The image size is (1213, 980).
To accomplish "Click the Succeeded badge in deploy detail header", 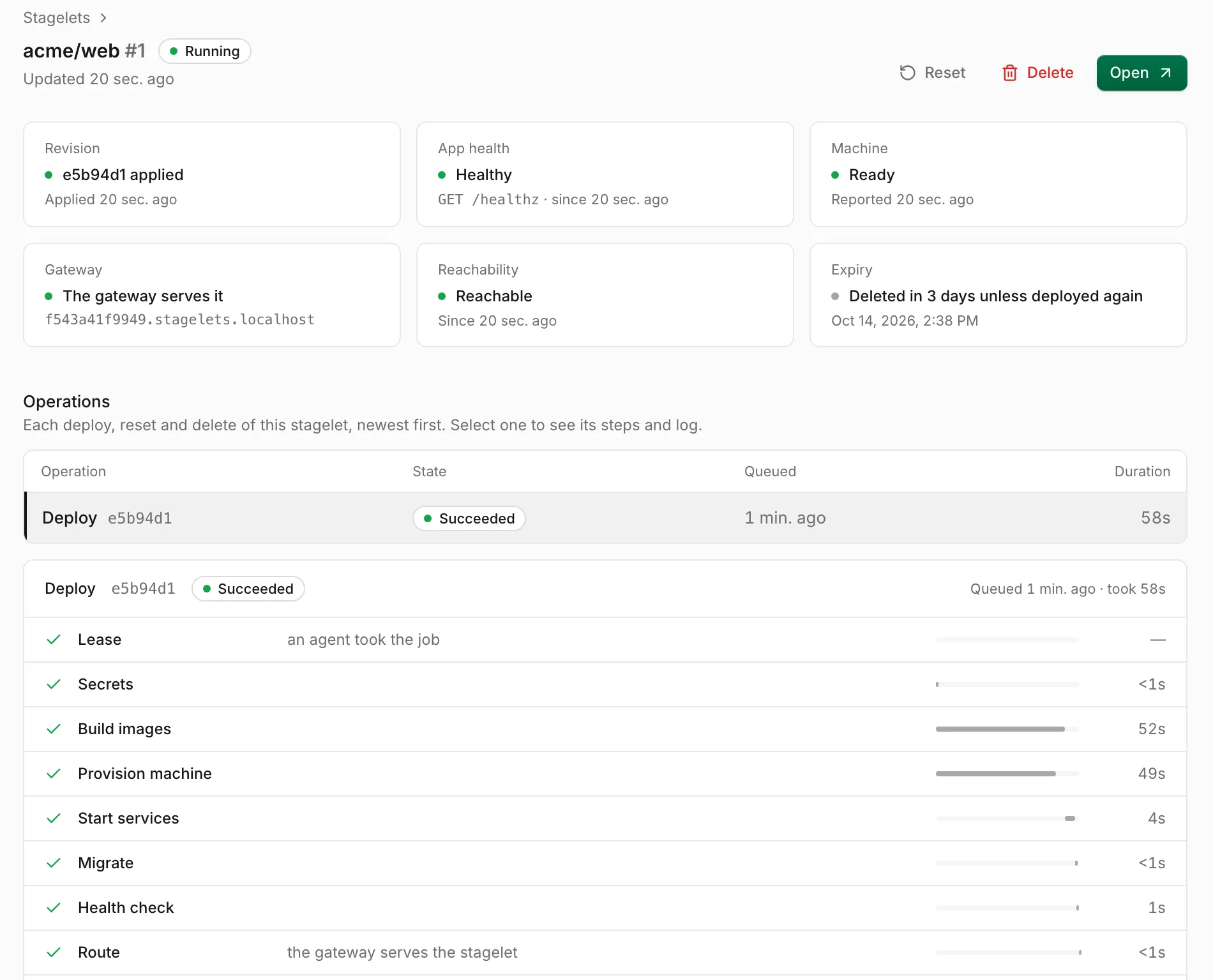I will click(x=248, y=589).
